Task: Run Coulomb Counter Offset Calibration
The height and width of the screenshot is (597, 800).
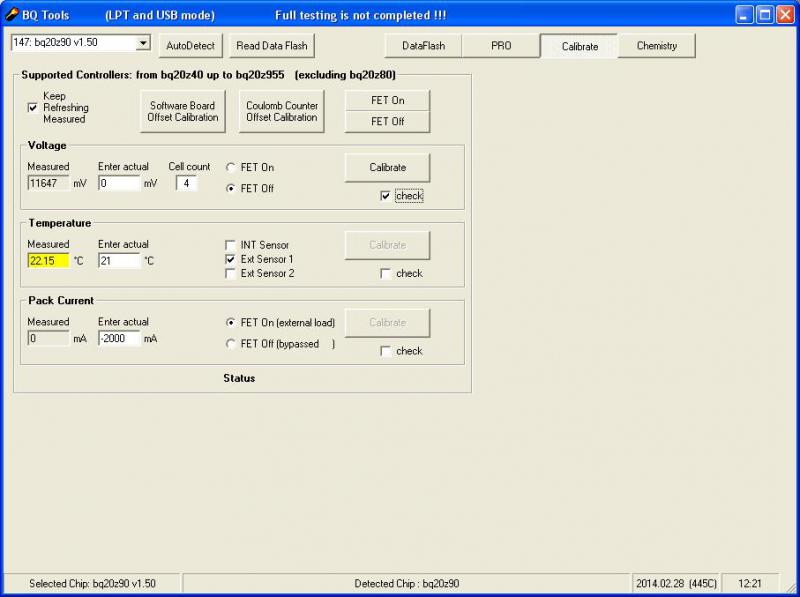Action: [282, 111]
